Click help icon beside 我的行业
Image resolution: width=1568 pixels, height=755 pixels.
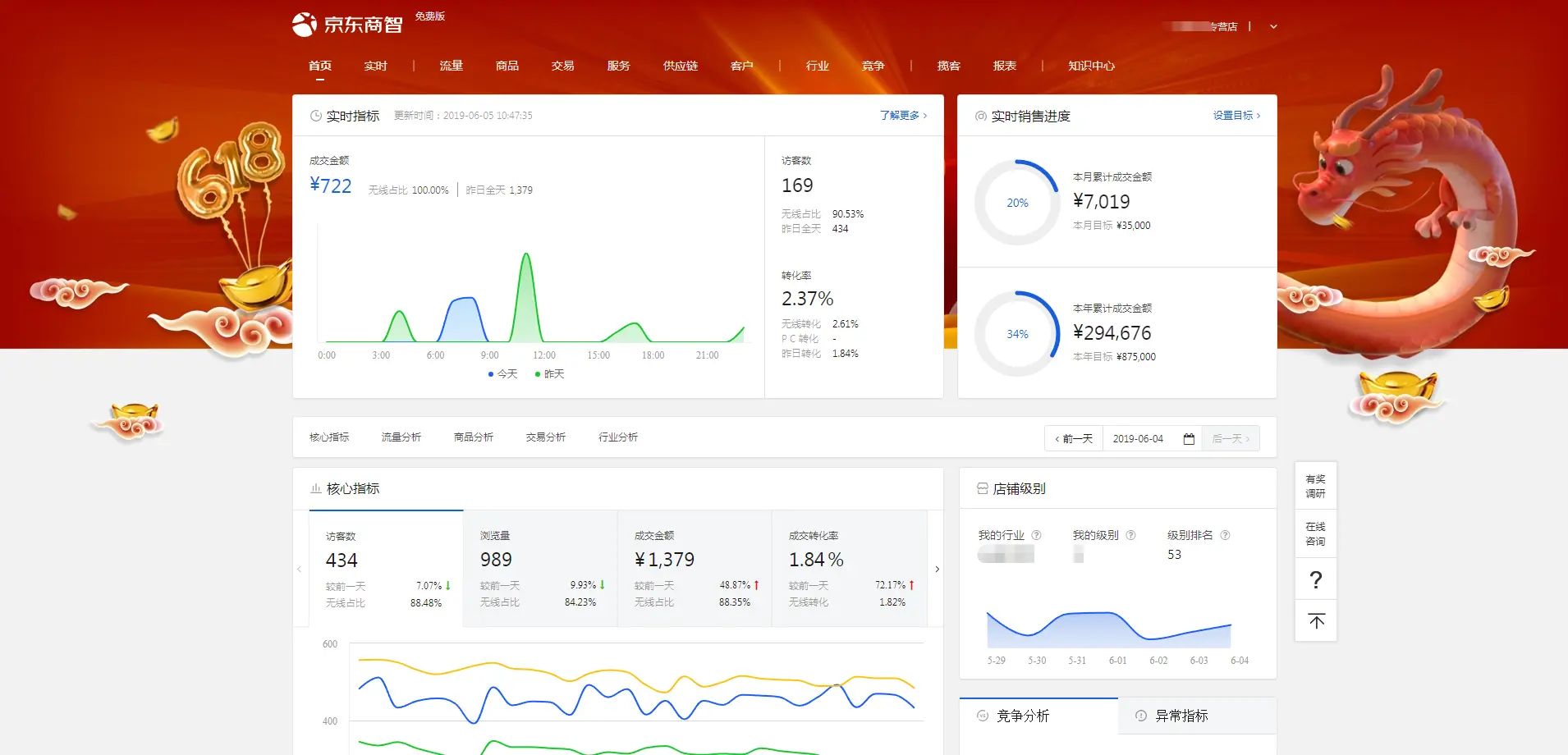coord(1036,535)
